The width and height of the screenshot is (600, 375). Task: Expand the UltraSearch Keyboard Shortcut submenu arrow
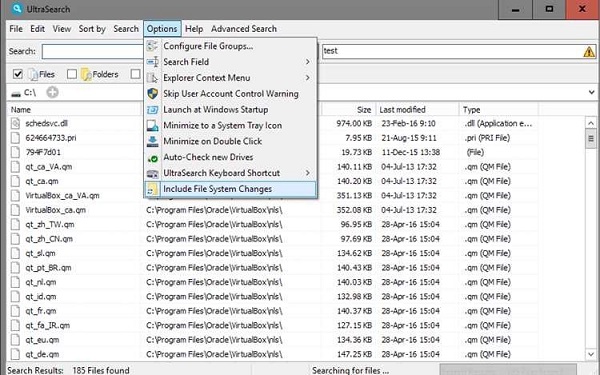307,173
